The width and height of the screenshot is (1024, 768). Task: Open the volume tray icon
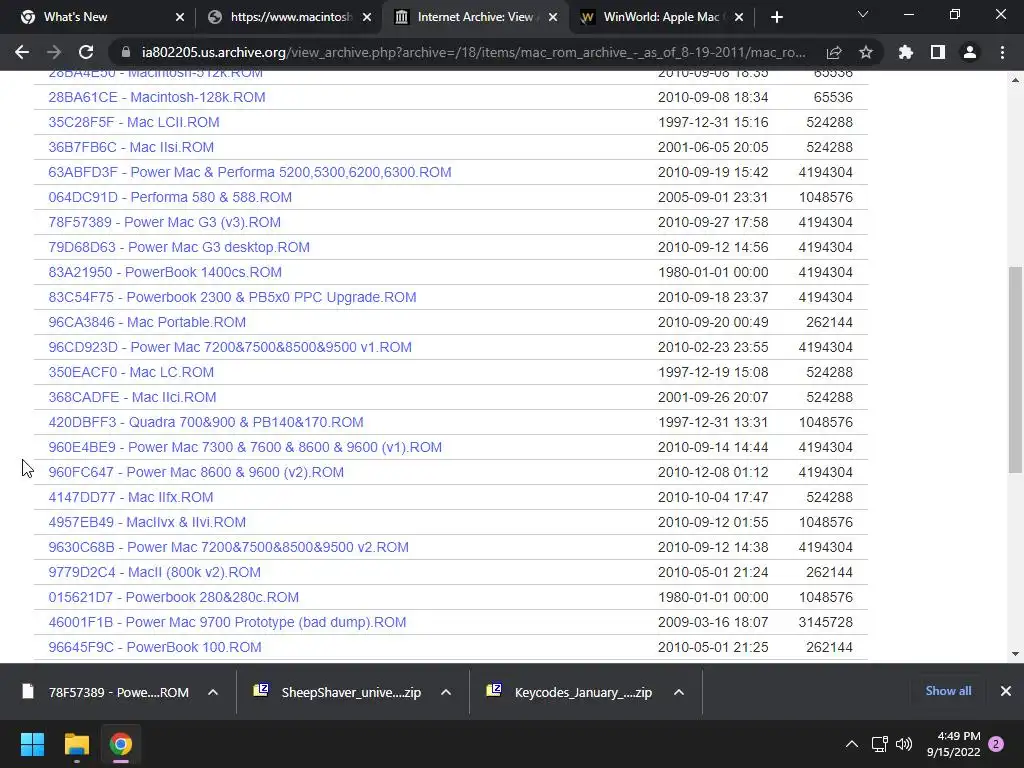904,744
